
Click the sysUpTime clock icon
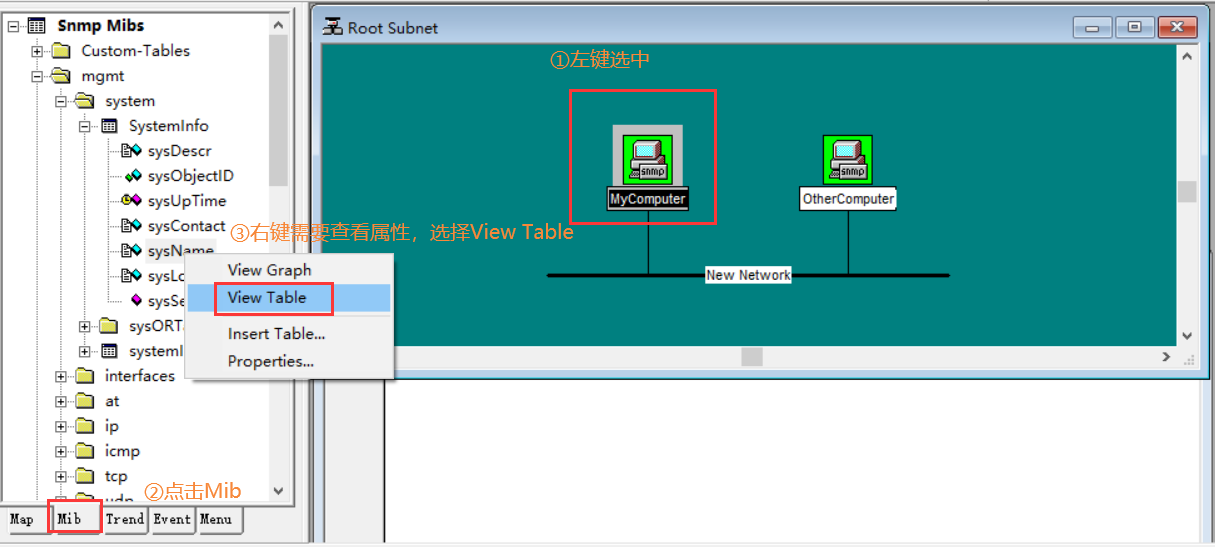click(132, 201)
